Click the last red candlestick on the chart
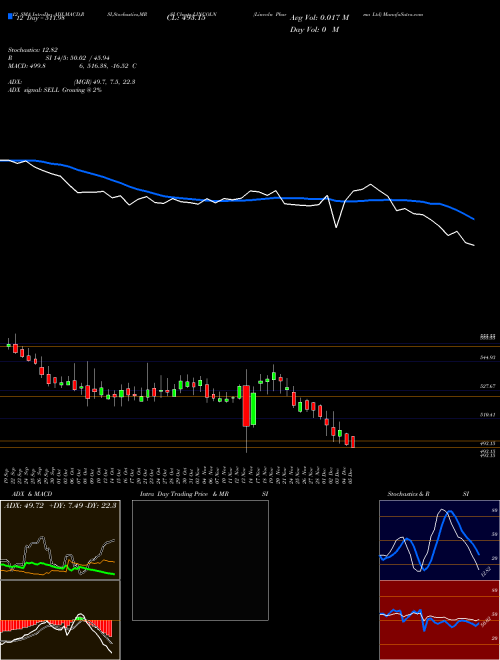 click(353, 442)
